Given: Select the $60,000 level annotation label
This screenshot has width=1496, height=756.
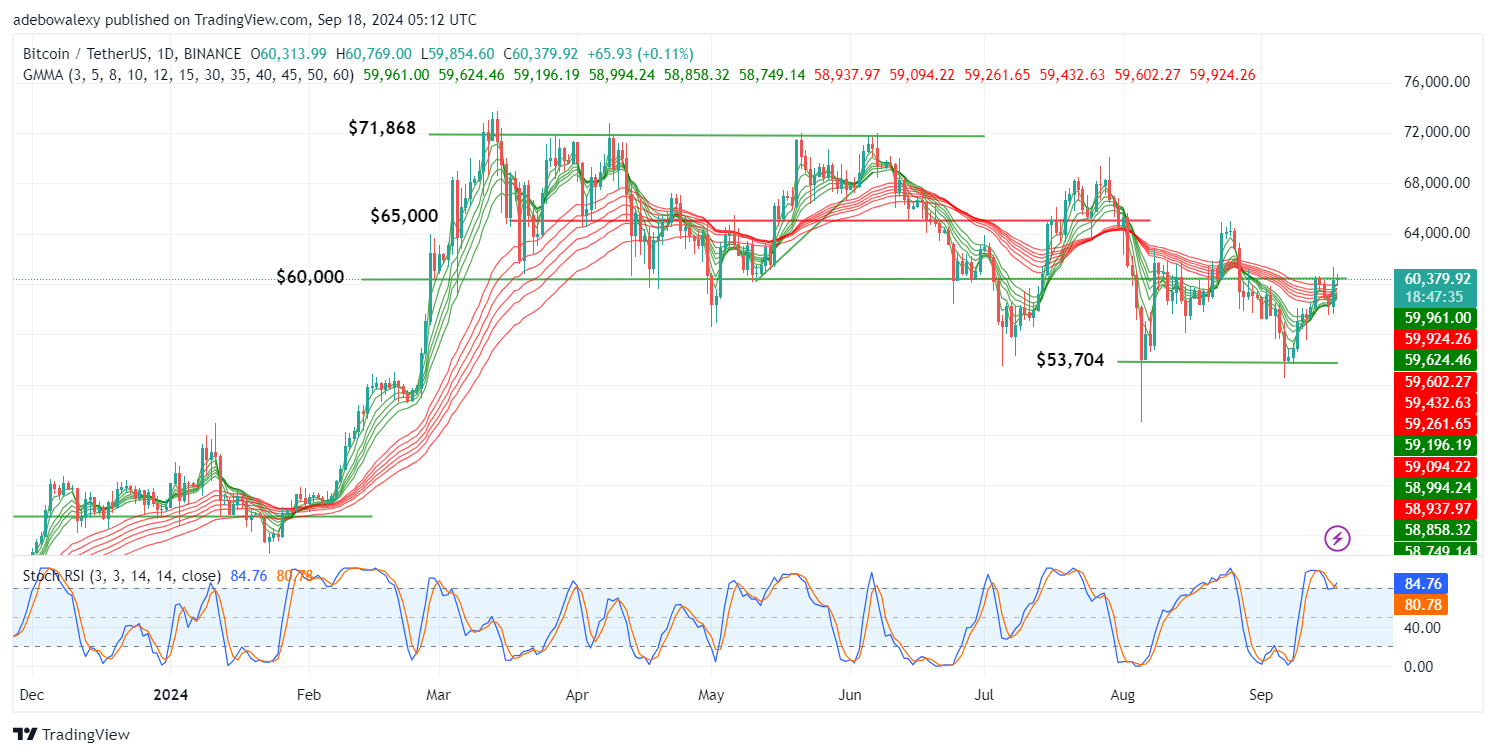Looking at the screenshot, I should [310, 277].
